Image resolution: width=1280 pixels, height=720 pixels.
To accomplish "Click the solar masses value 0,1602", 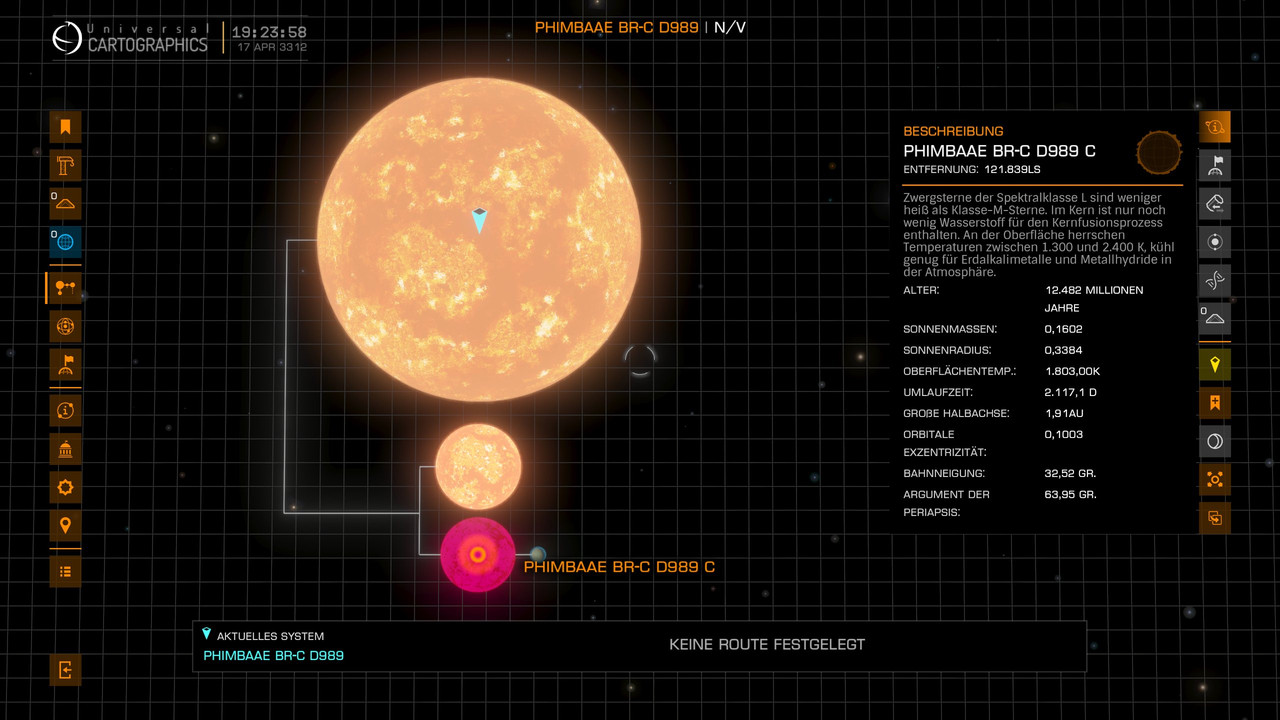I will pos(1064,329).
